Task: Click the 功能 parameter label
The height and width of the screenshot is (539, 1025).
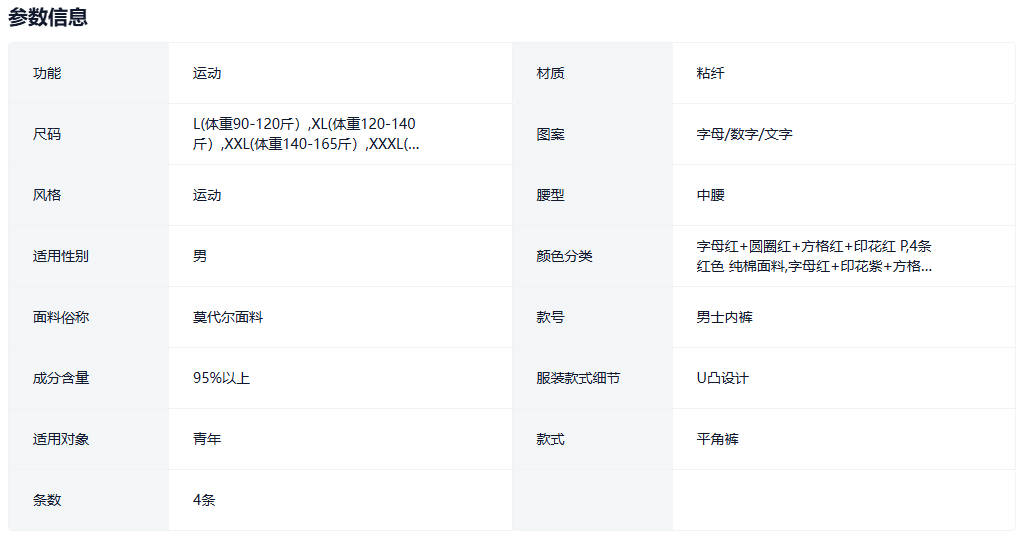Action: coord(47,73)
